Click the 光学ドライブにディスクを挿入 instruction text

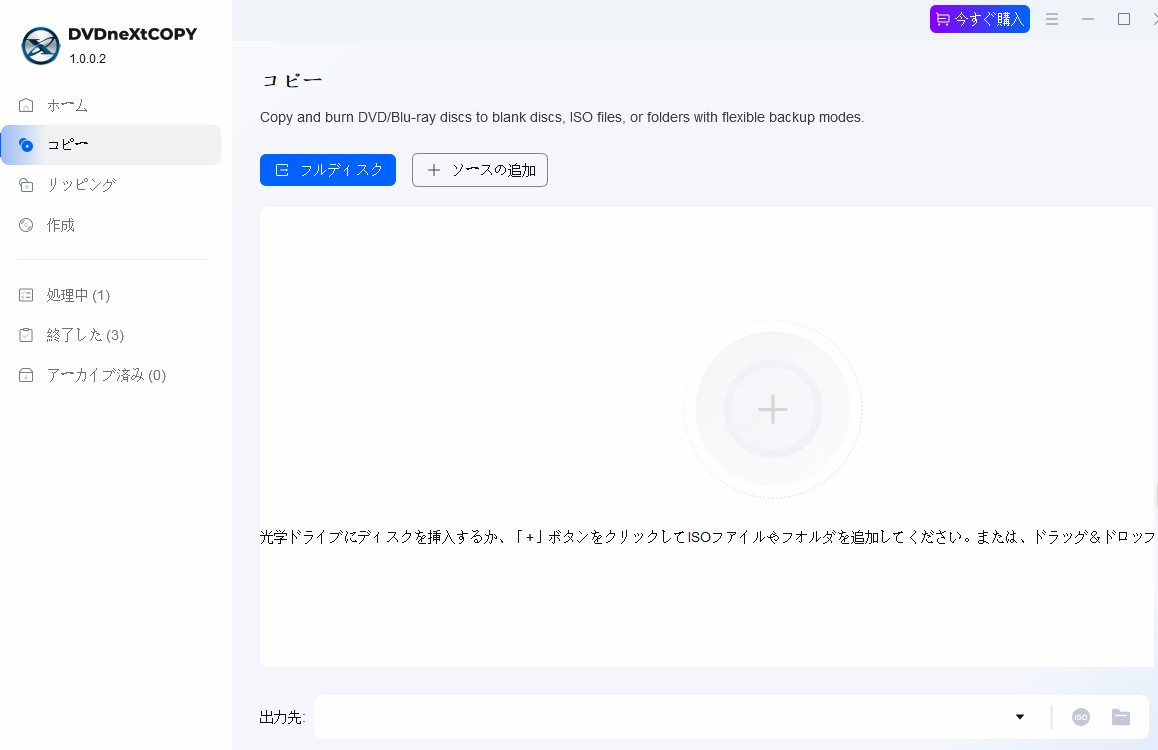pos(708,537)
